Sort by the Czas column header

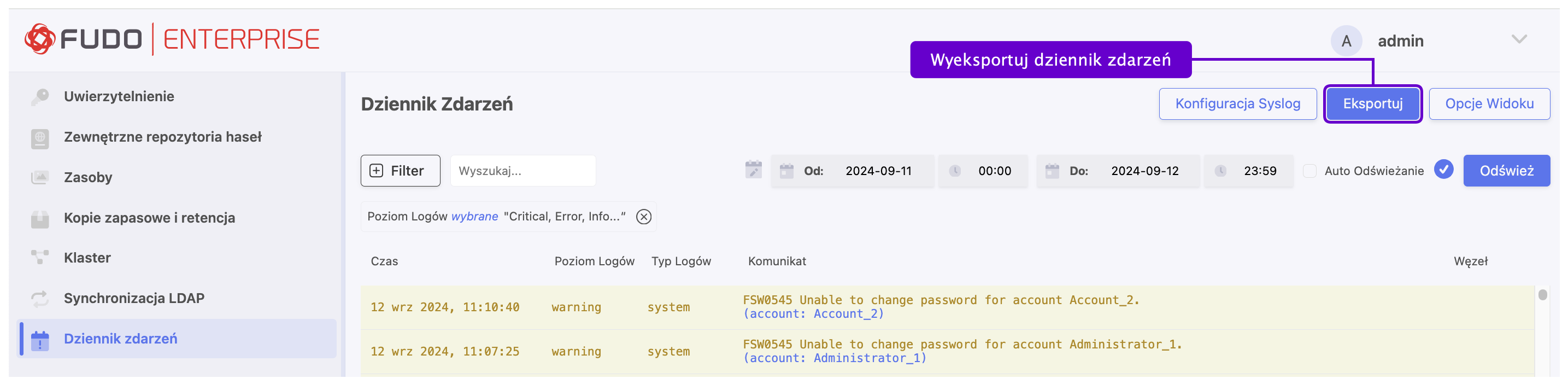(x=384, y=261)
